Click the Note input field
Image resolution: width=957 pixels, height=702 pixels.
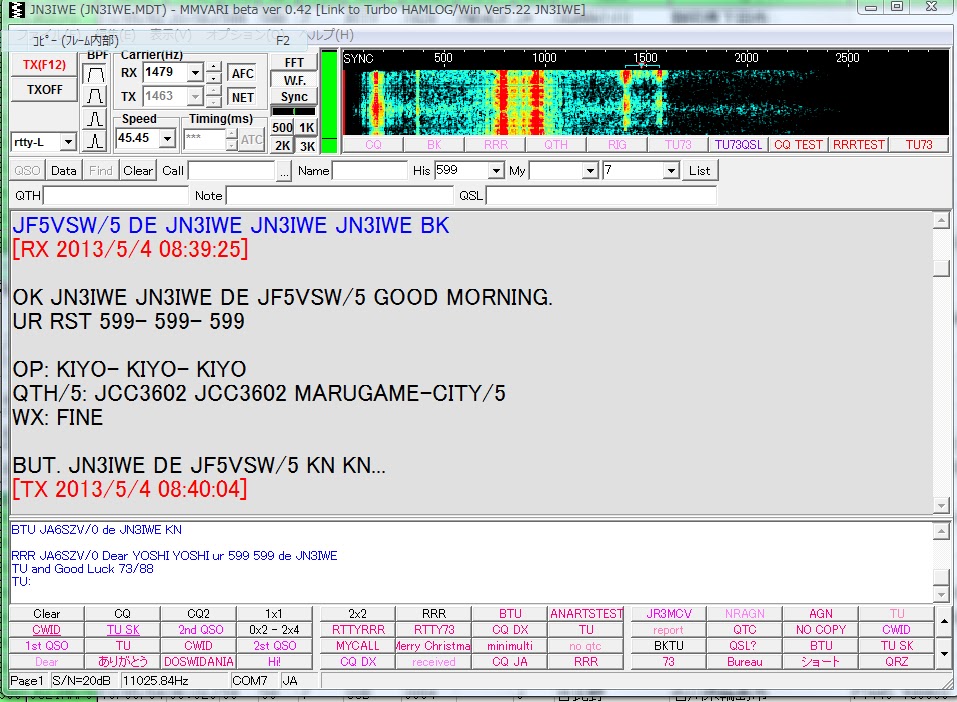pyautogui.click(x=339, y=196)
